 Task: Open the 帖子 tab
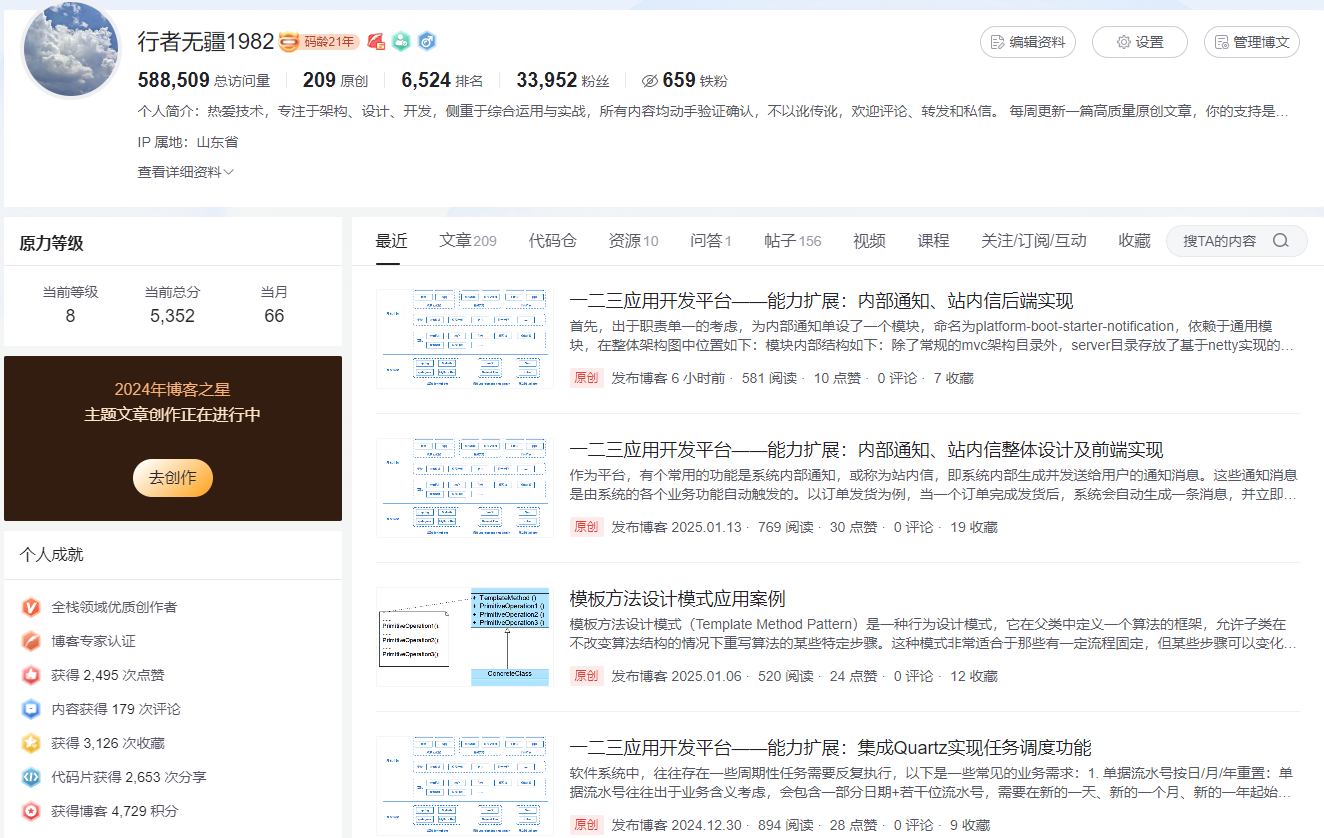point(782,240)
